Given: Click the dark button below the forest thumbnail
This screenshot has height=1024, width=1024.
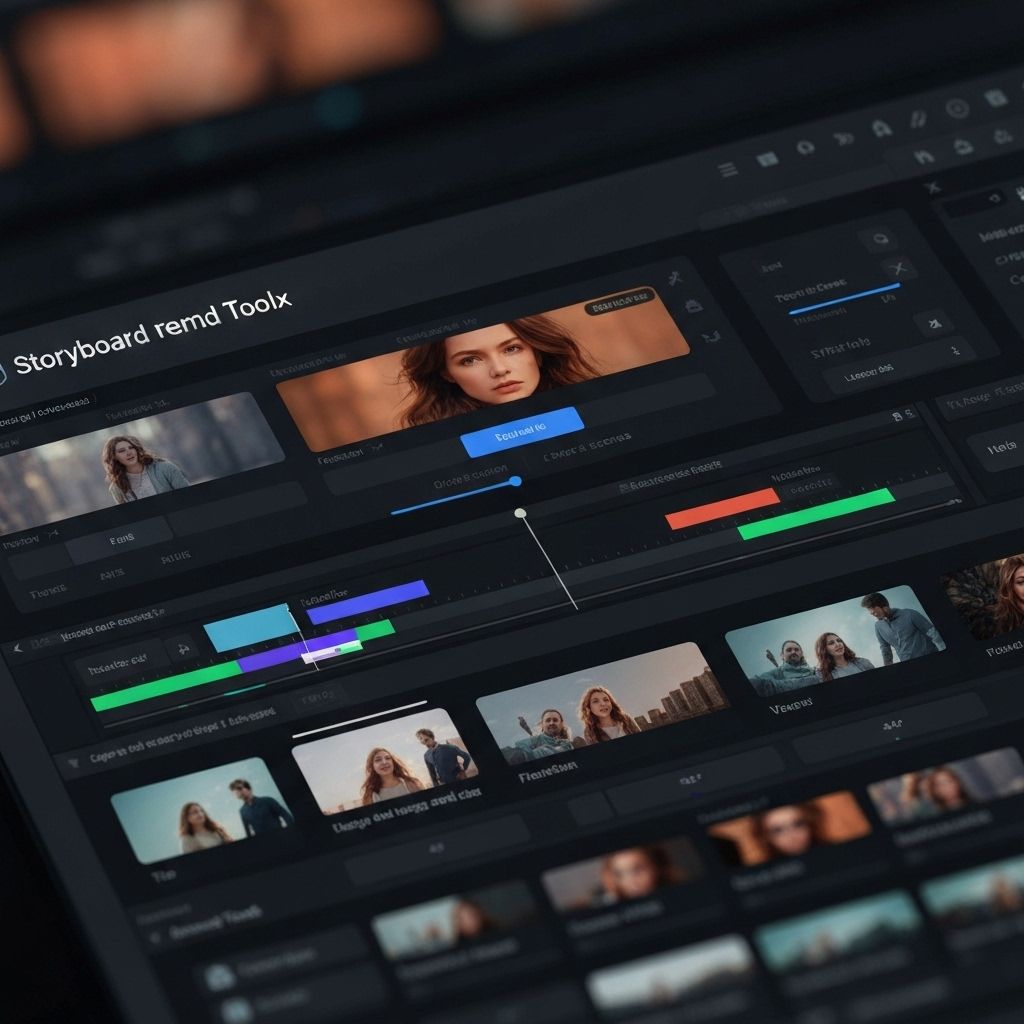Looking at the screenshot, I should [x=120, y=538].
